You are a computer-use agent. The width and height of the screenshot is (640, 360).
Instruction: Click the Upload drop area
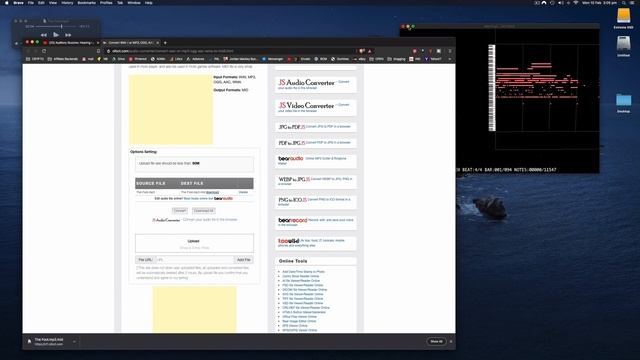click(x=194, y=244)
